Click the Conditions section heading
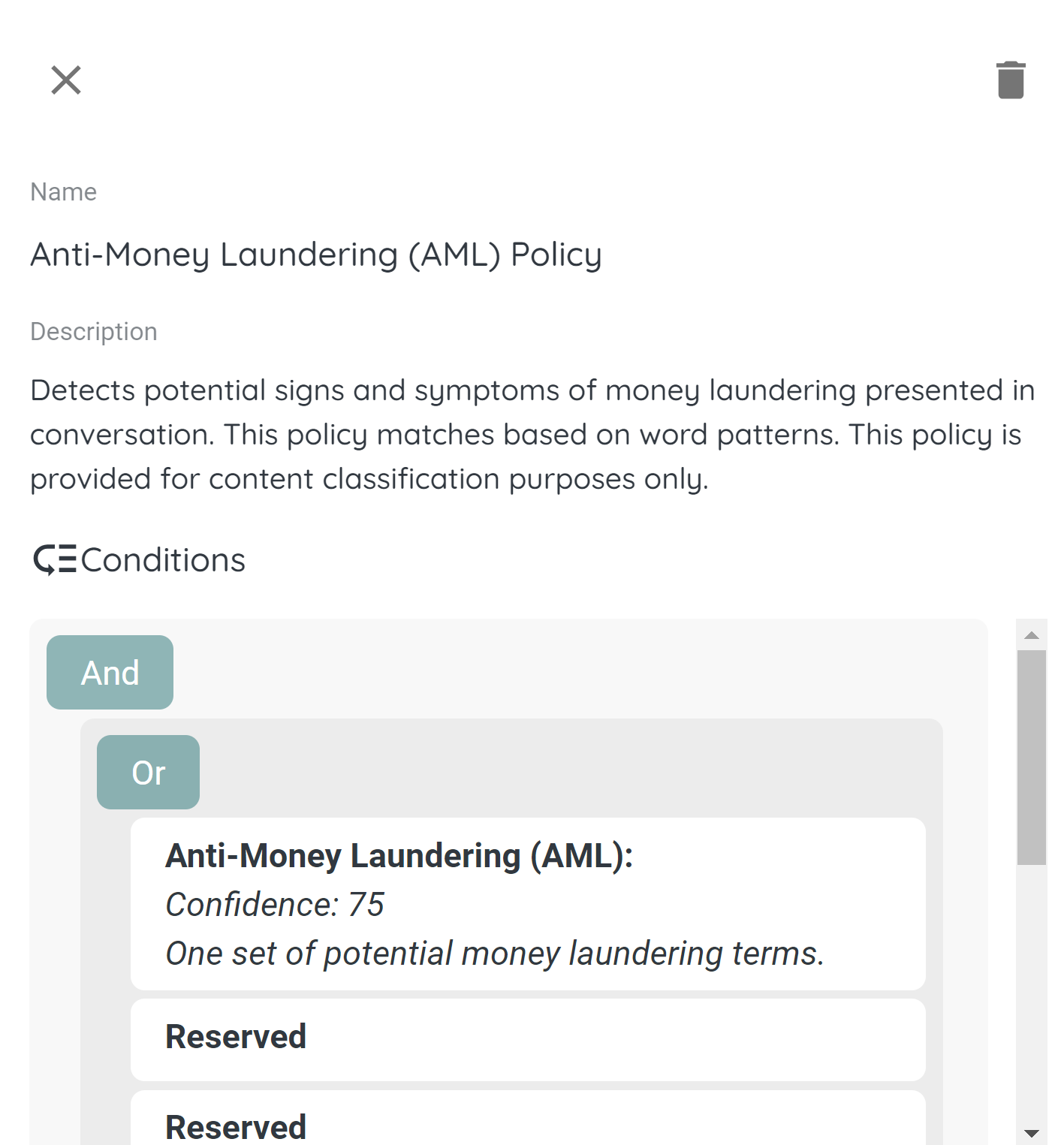This screenshot has height=1145, width=1064. (163, 560)
